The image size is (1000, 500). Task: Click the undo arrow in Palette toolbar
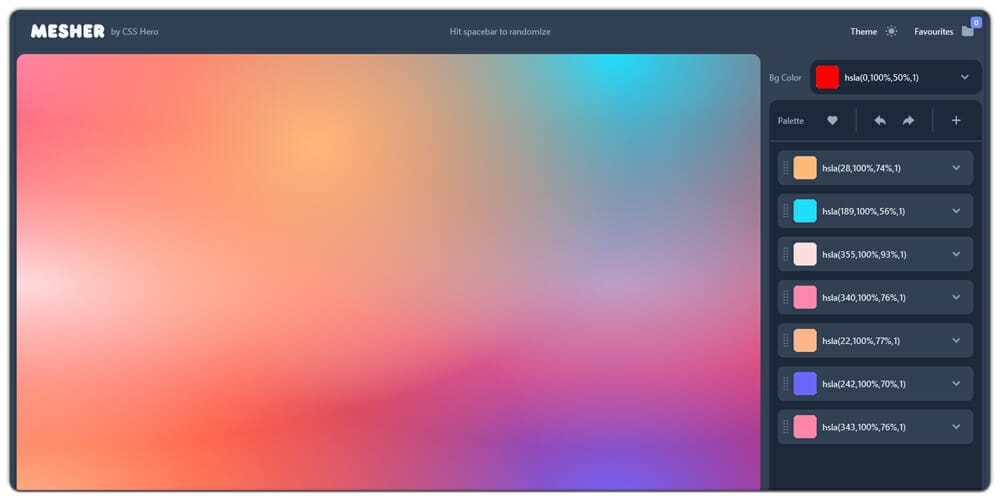[880, 121]
